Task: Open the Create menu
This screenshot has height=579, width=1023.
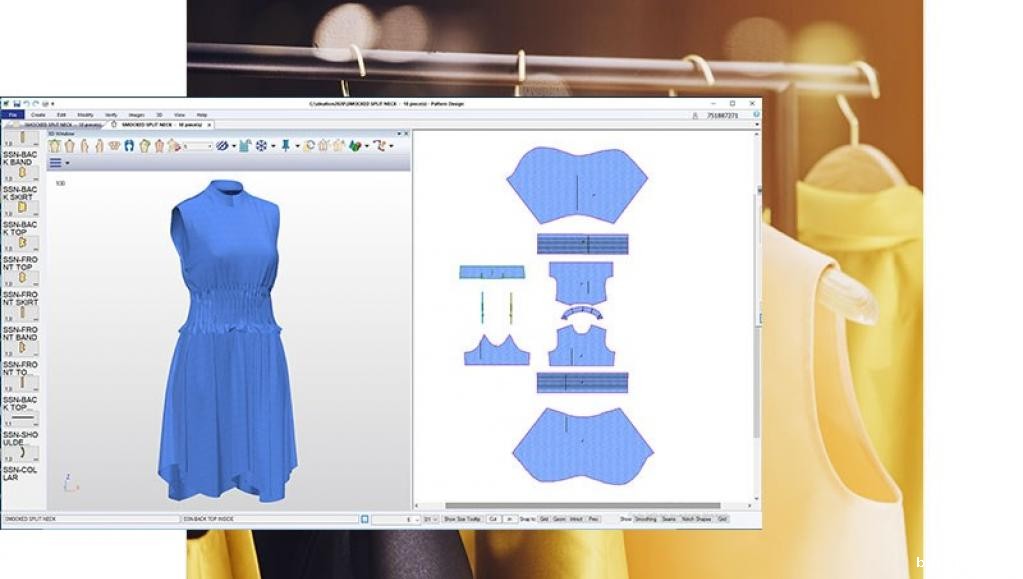Action: click(x=38, y=115)
